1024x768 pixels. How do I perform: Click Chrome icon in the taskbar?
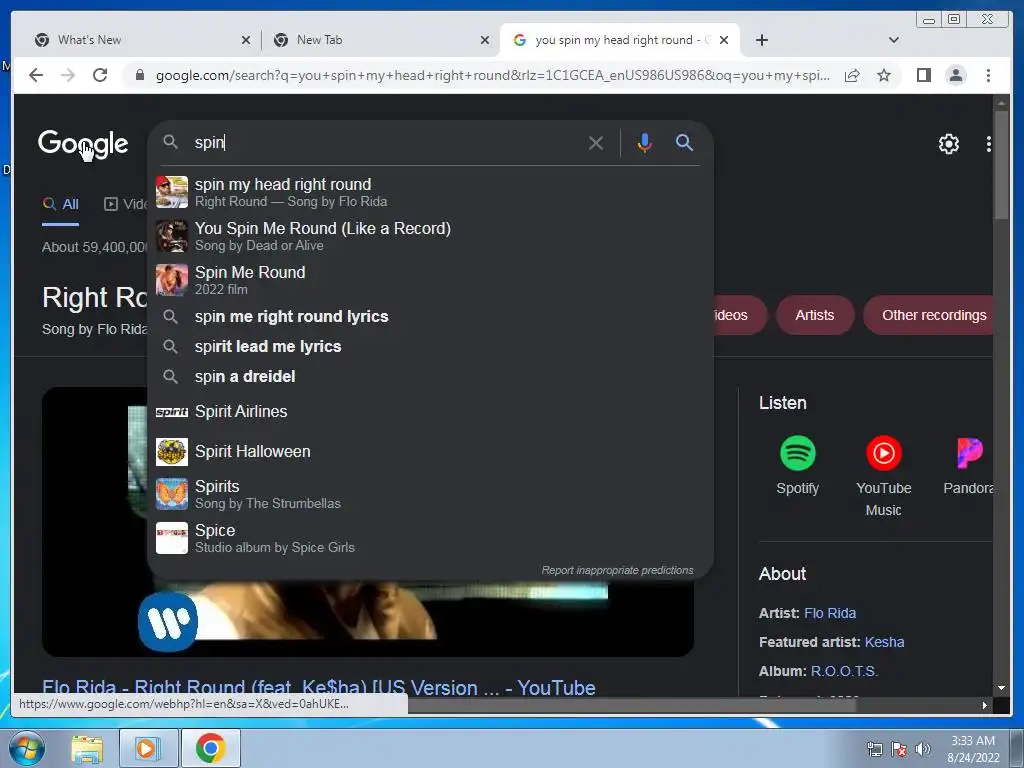[210, 748]
